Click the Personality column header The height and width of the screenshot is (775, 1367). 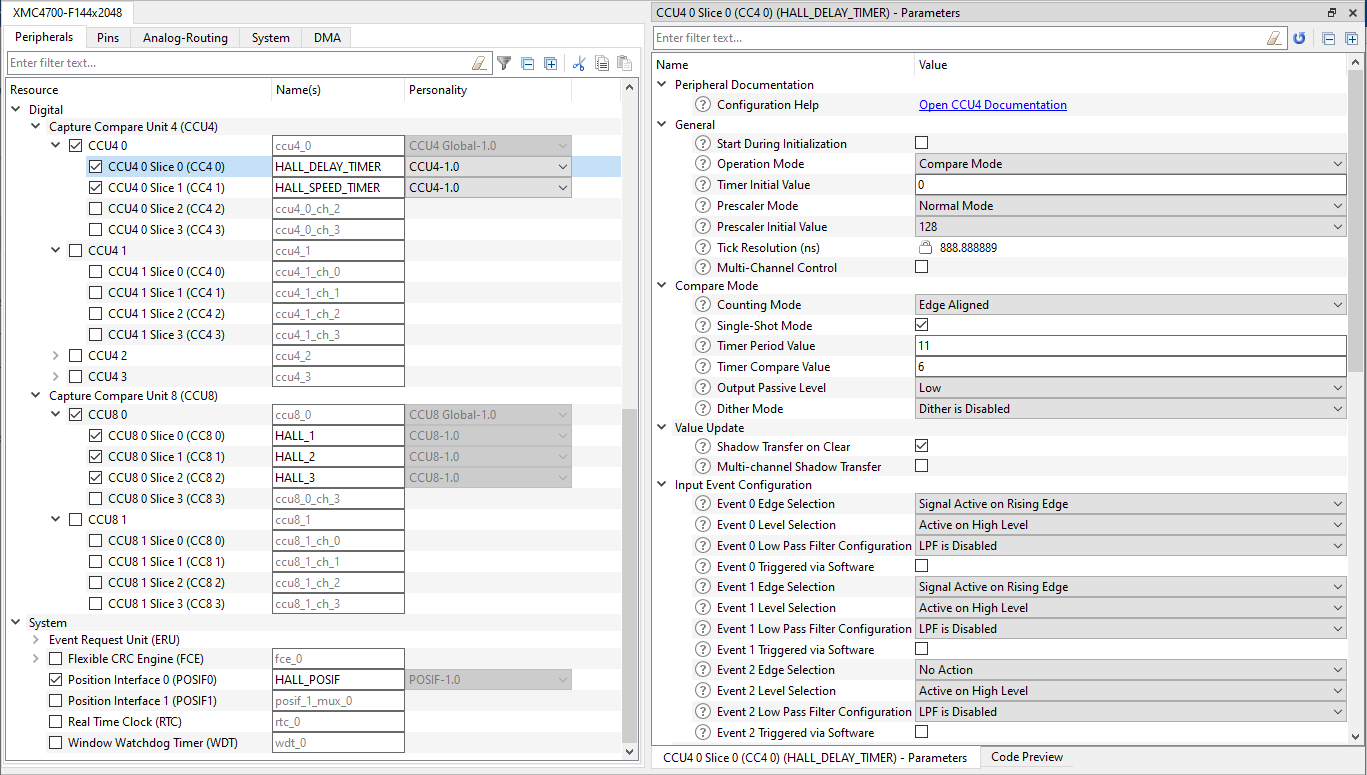[x=488, y=90]
